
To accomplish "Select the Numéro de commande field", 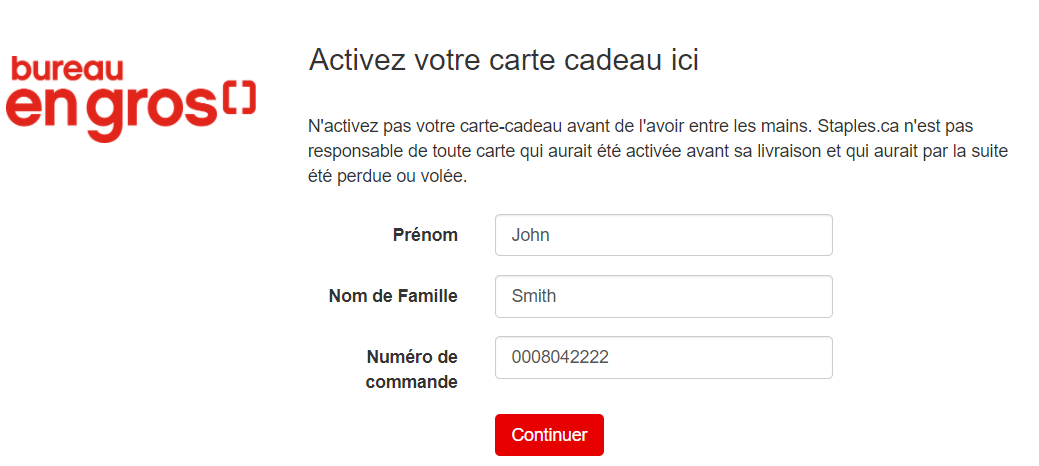I will click(x=663, y=357).
